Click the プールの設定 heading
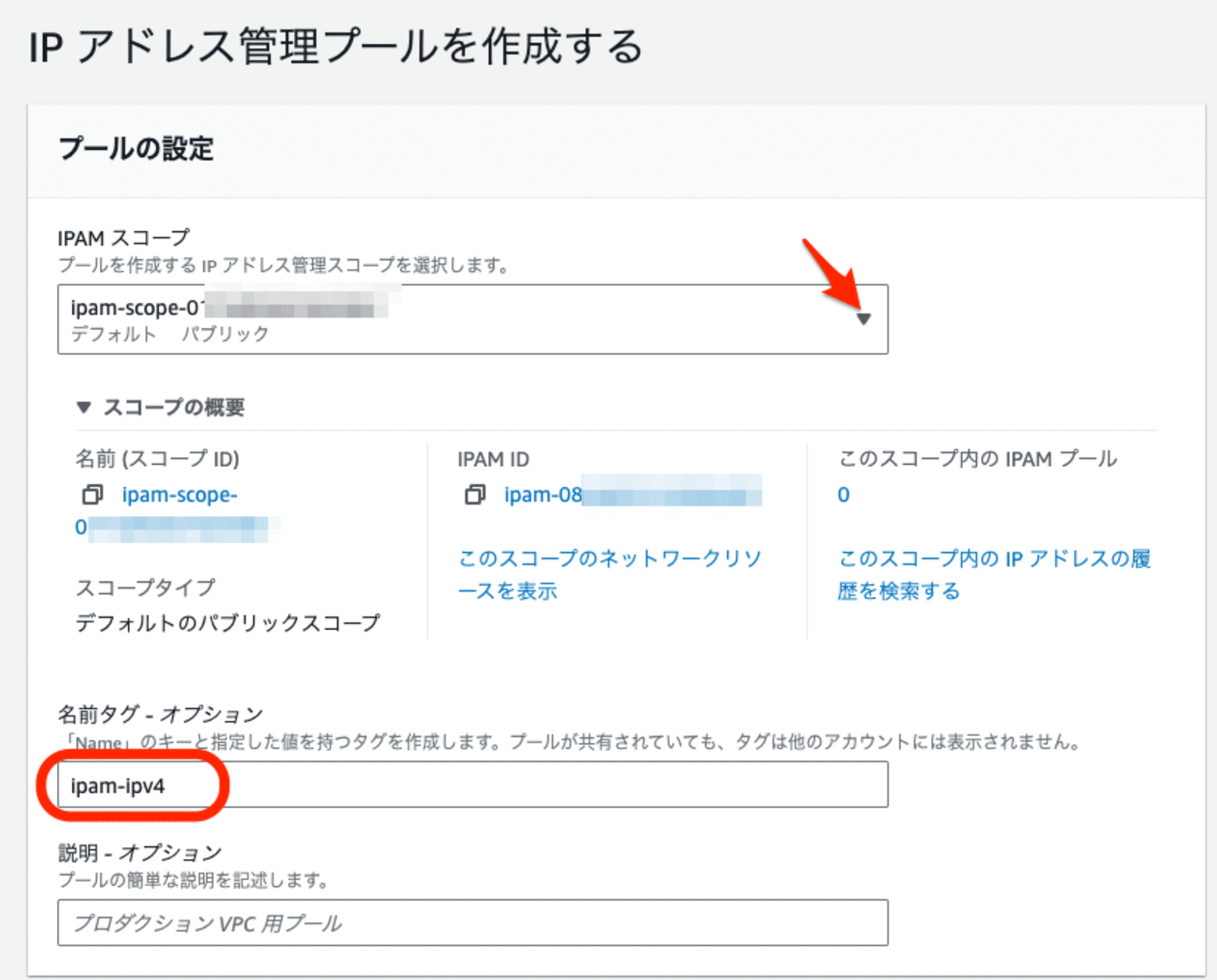Image resolution: width=1217 pixels, height=980 pixels. tap(136, 149)
